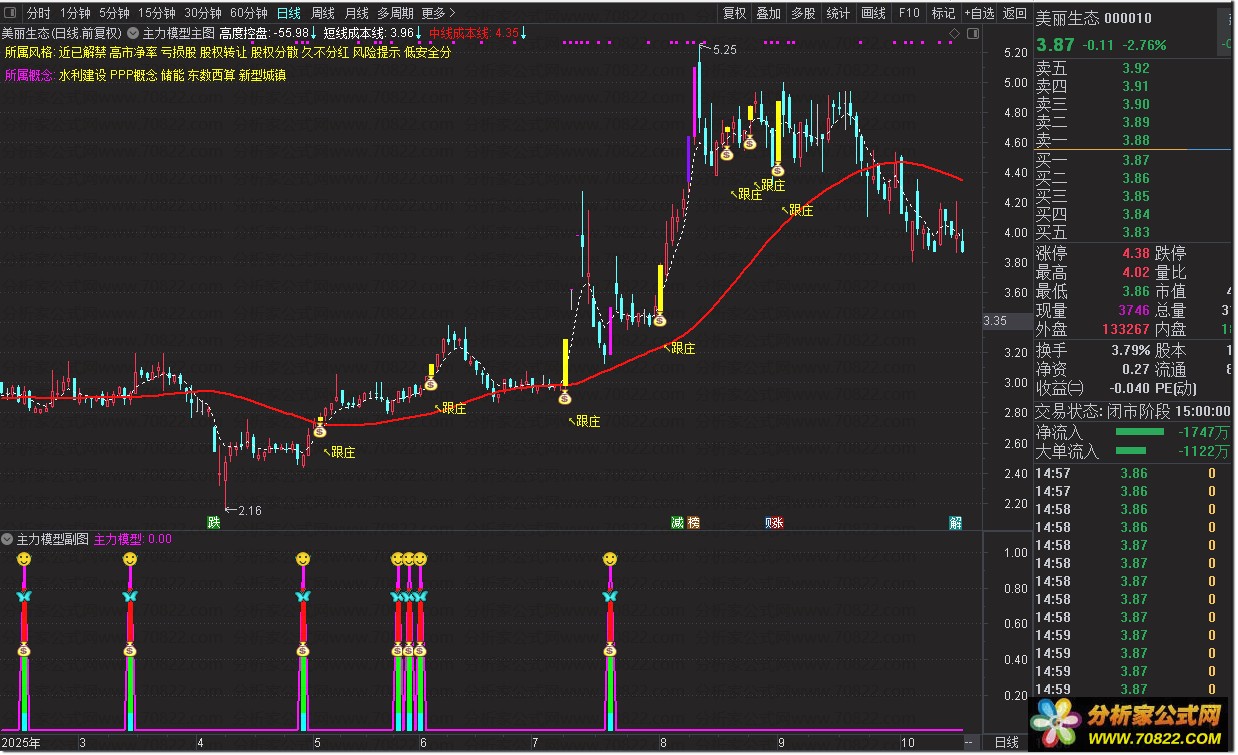Viewport: 1238px width, 755px height.
Task: Open the 榜 info marker
Action: coord(694,522)
